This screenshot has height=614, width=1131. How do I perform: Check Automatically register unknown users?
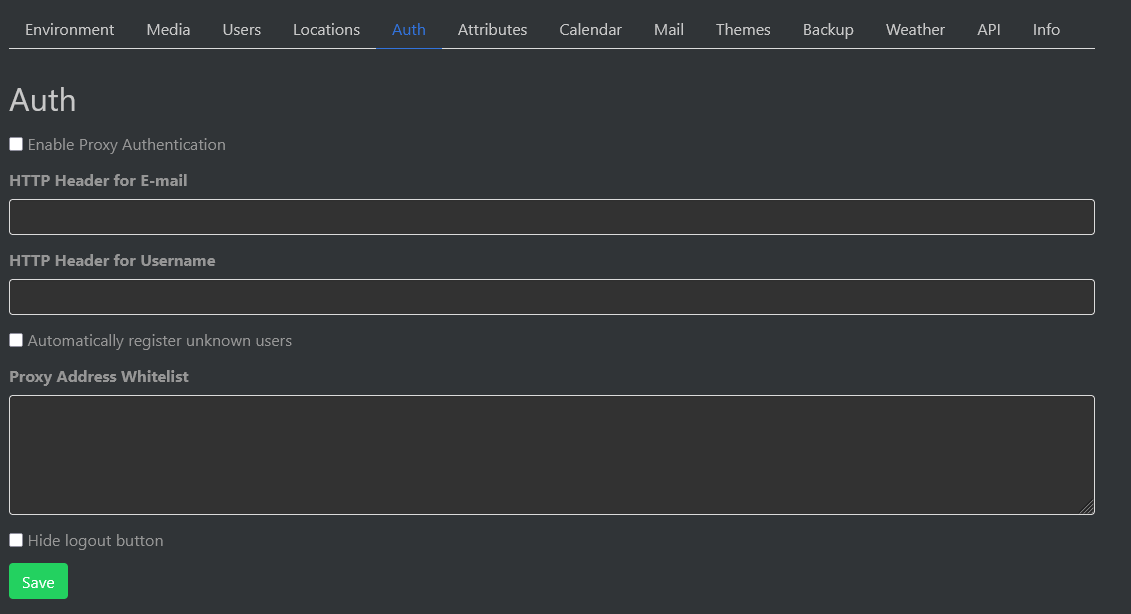point(15,339)
